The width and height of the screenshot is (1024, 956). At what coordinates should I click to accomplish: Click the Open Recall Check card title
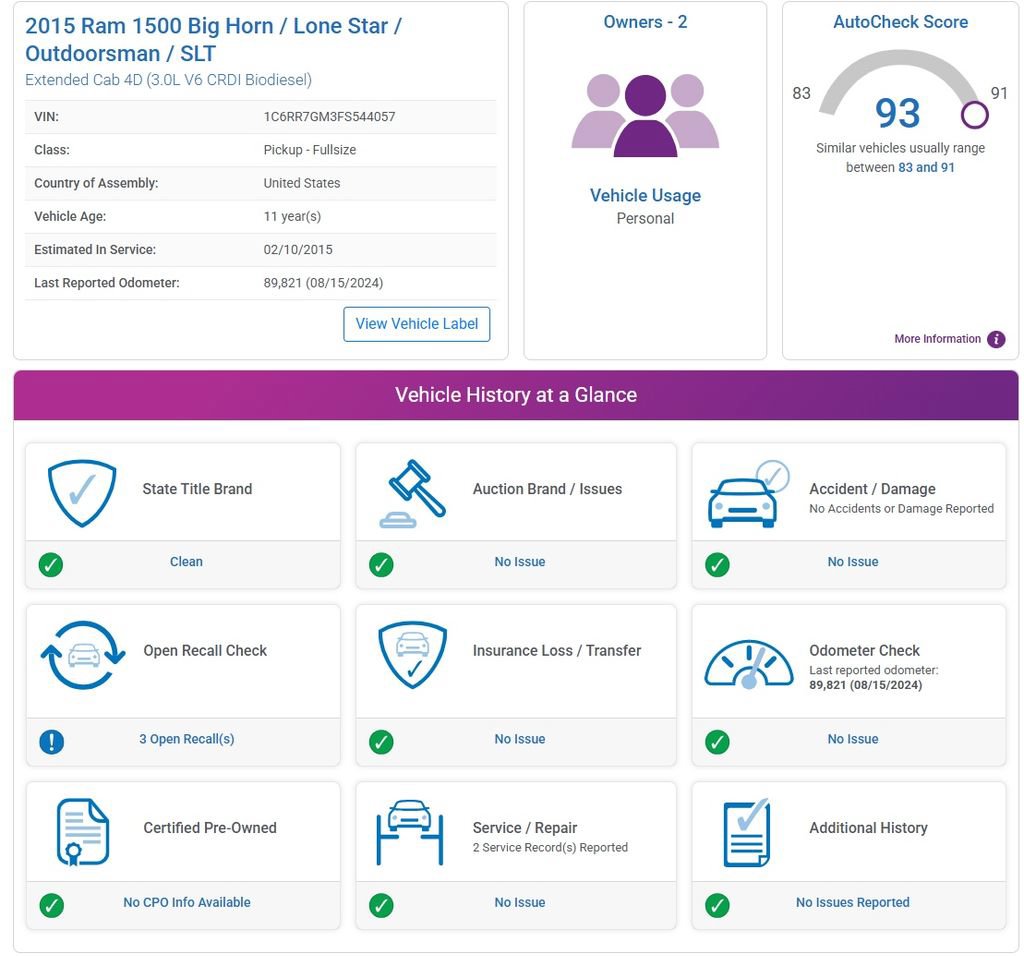(205, 651)
